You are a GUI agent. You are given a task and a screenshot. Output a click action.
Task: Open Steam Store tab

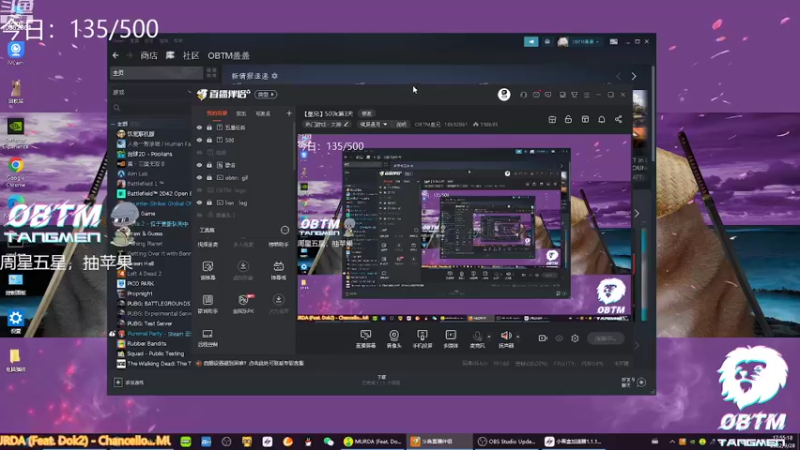point(149,55)
